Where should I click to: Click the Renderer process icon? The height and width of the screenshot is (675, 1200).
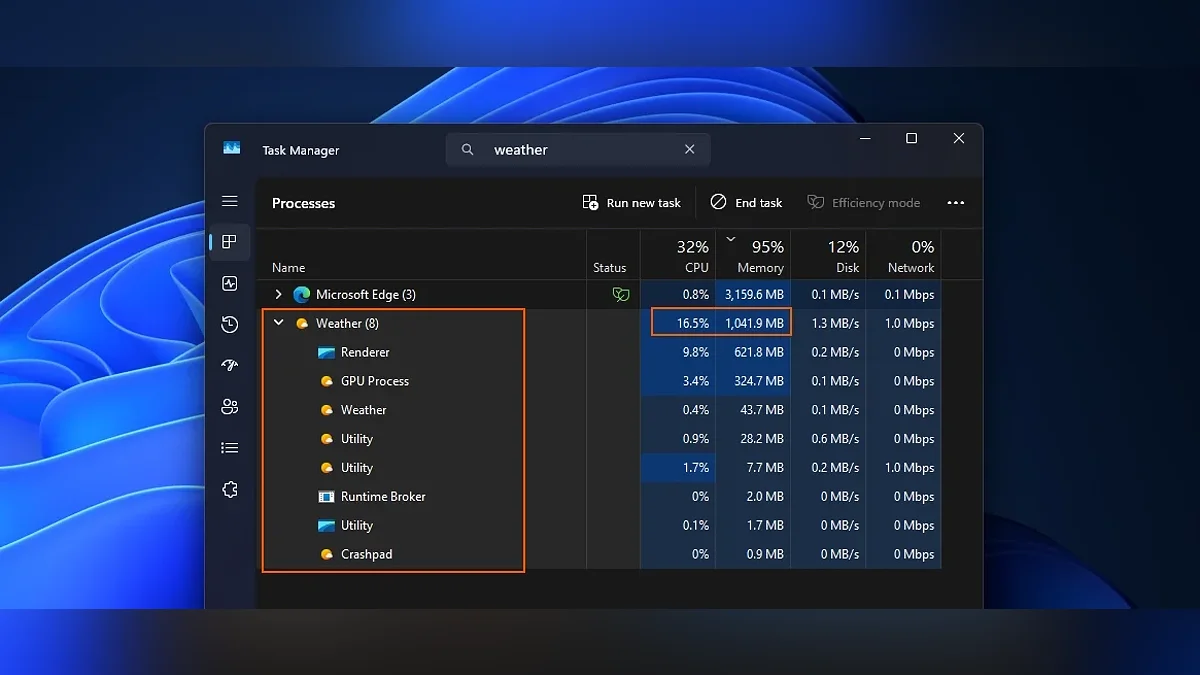point(326,352)
